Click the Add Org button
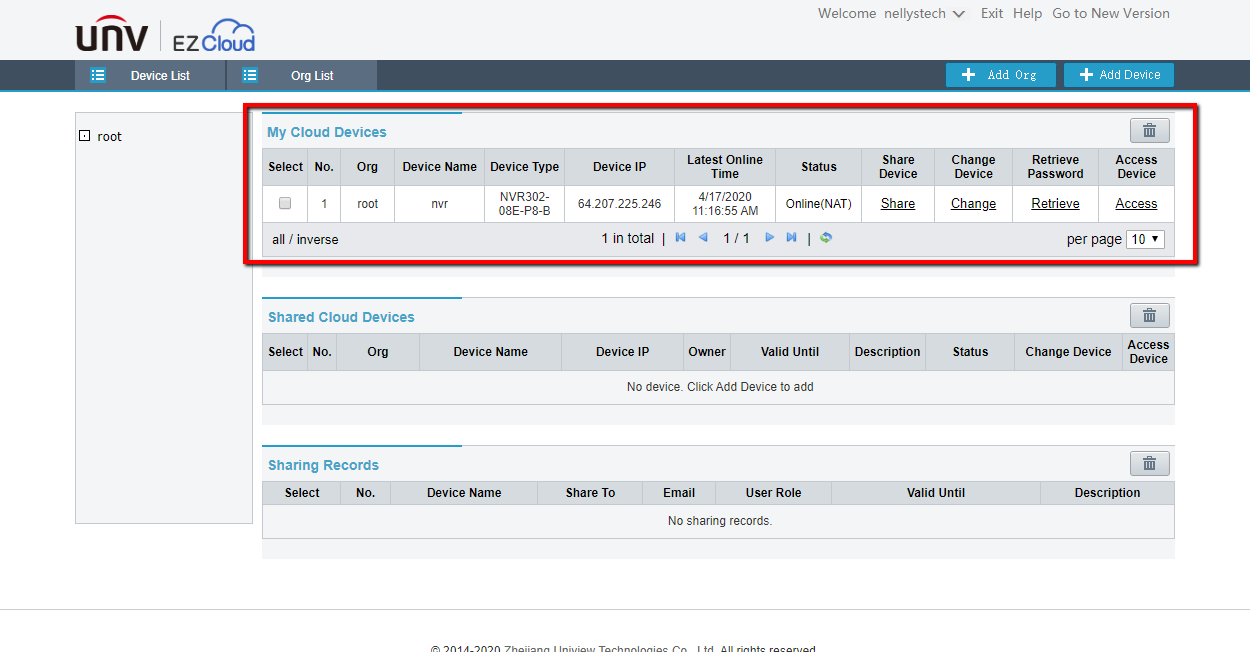This screenshot has height=652, width=1250. coord(1000,75)
